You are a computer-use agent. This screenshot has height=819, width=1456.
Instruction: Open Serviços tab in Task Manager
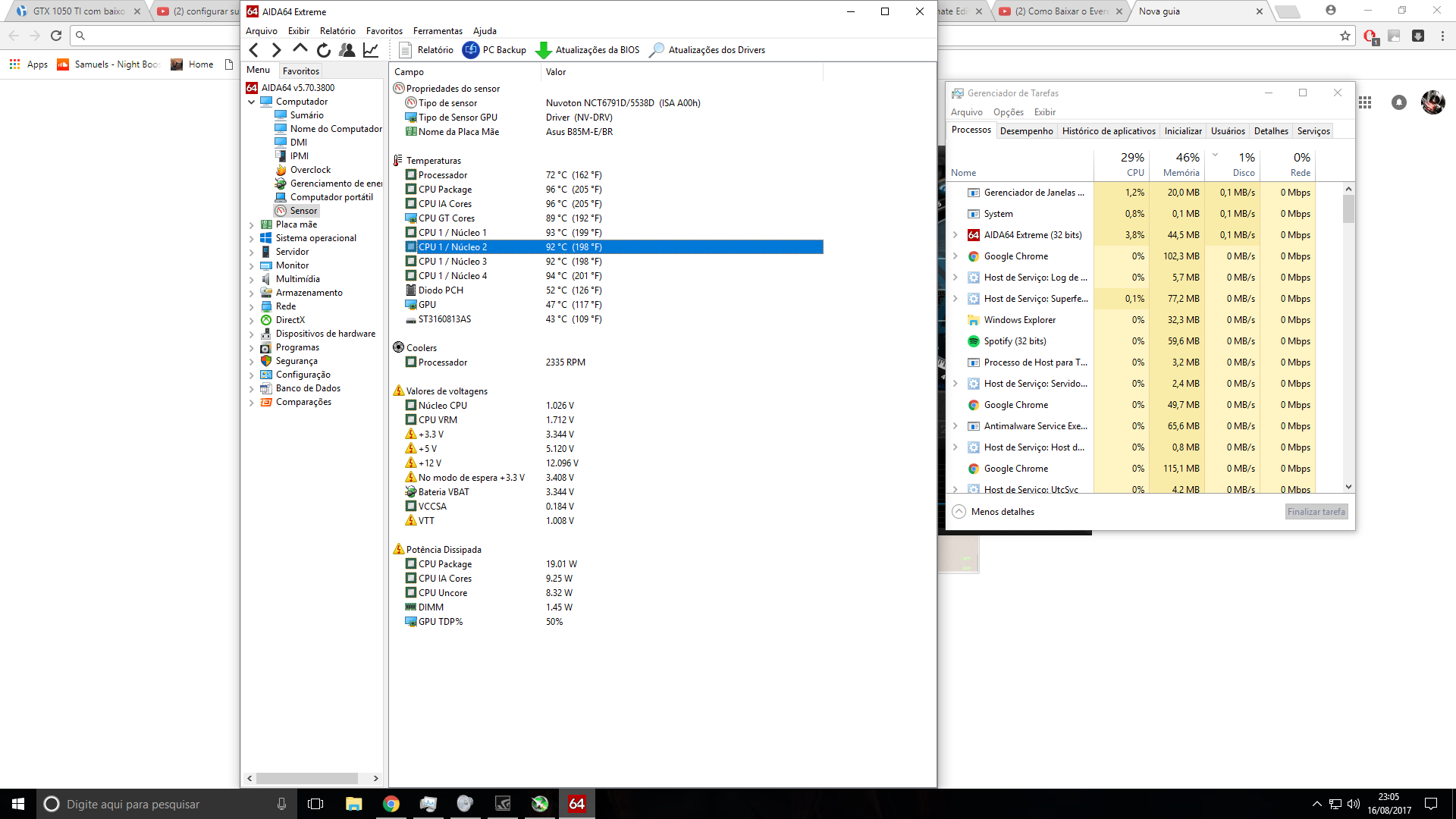[x=1313, y=131]
